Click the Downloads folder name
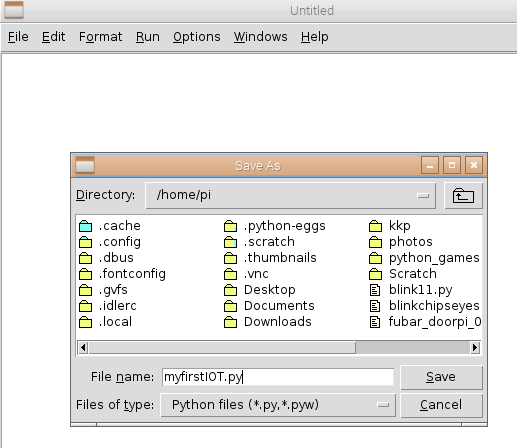 278,322
